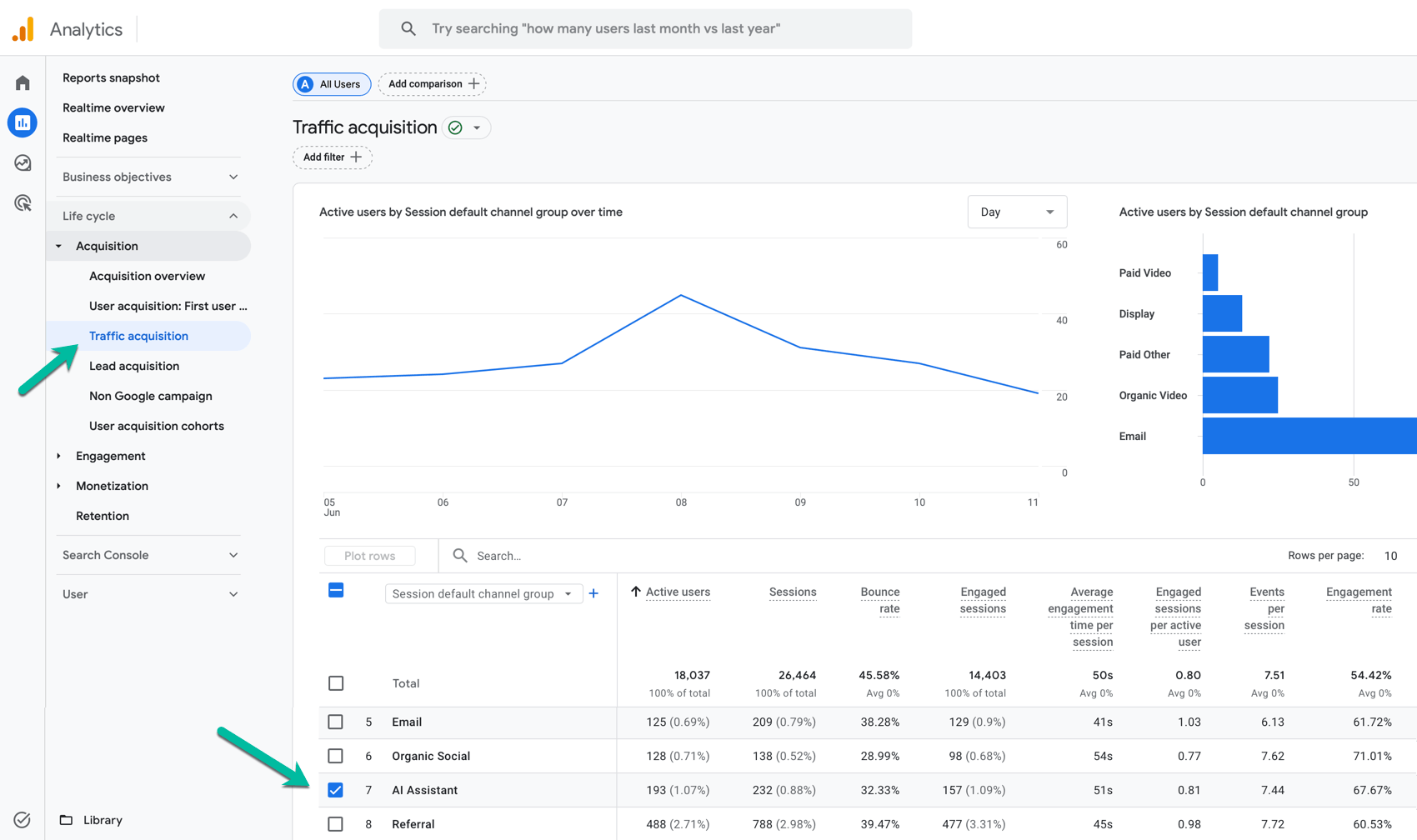The image size is (1417, 840).
Task: Open the Advertising target icon
Action: 23,202
